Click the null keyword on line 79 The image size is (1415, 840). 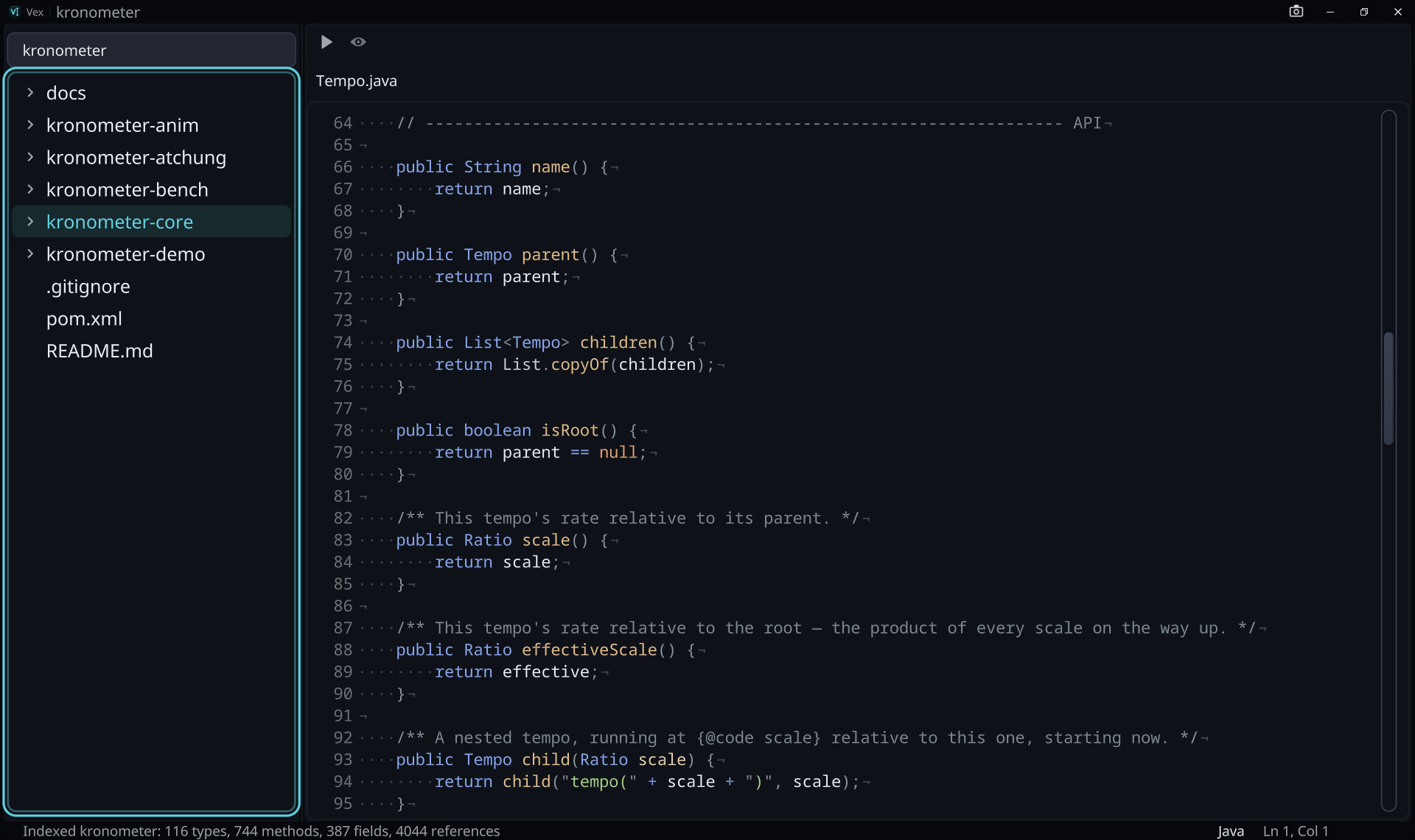[618, 452]
